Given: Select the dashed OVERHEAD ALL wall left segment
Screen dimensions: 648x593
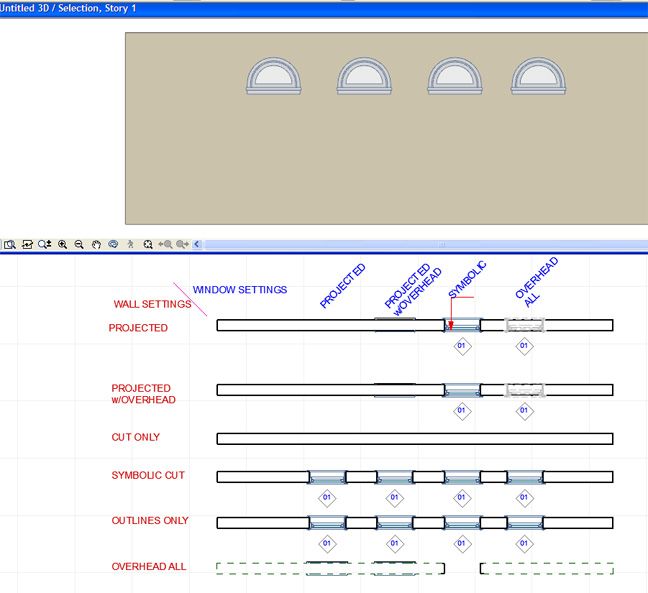Looking at the screenshot, I should pyautogui.click(x=330, y=568).
